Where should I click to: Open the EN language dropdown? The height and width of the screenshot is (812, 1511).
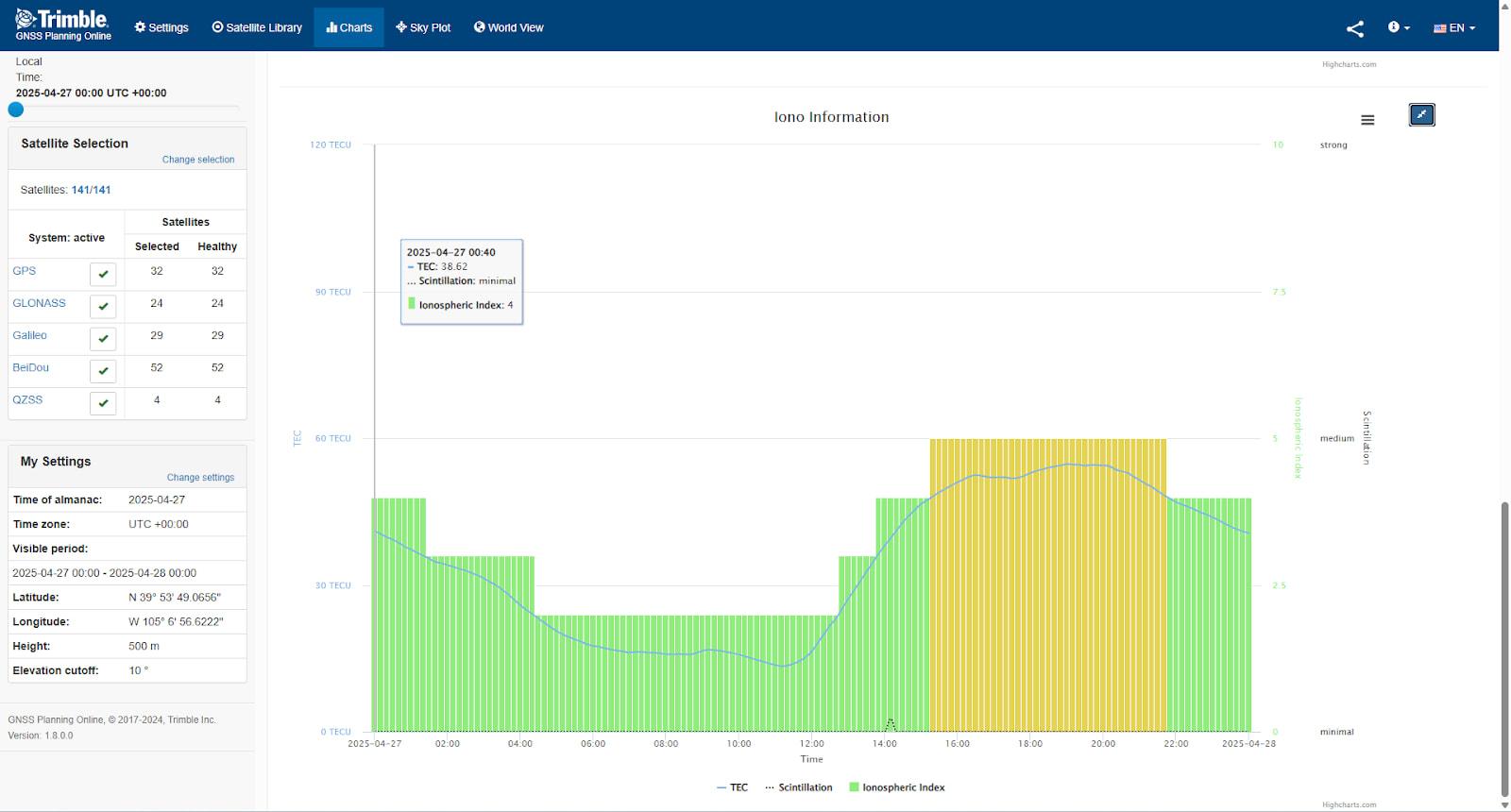pyautogui.click(x=1454, y=28)
